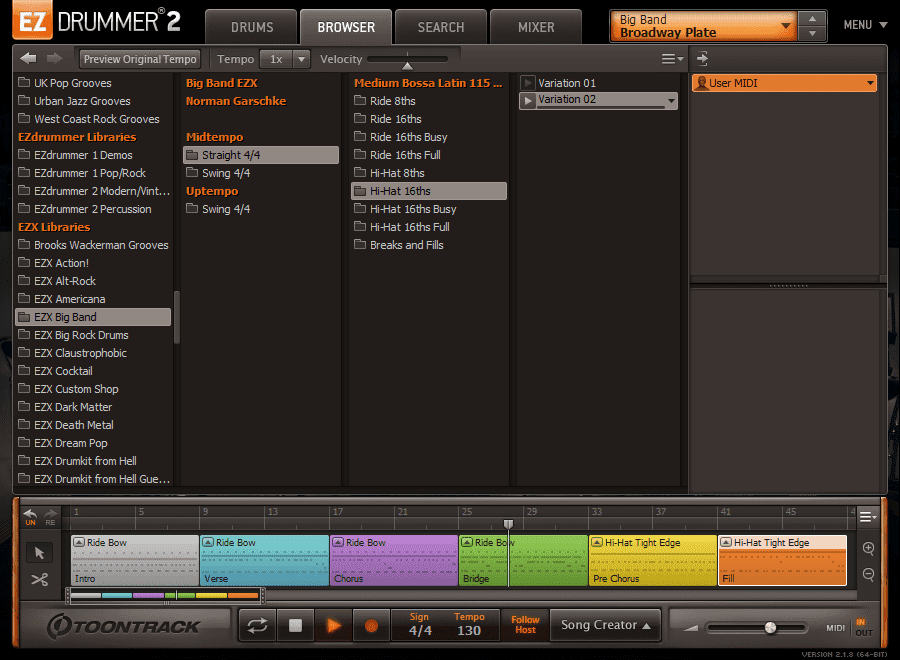900x660 pixels.
Task: Adjust the master volume slider knob
Action: click(770, 628)
